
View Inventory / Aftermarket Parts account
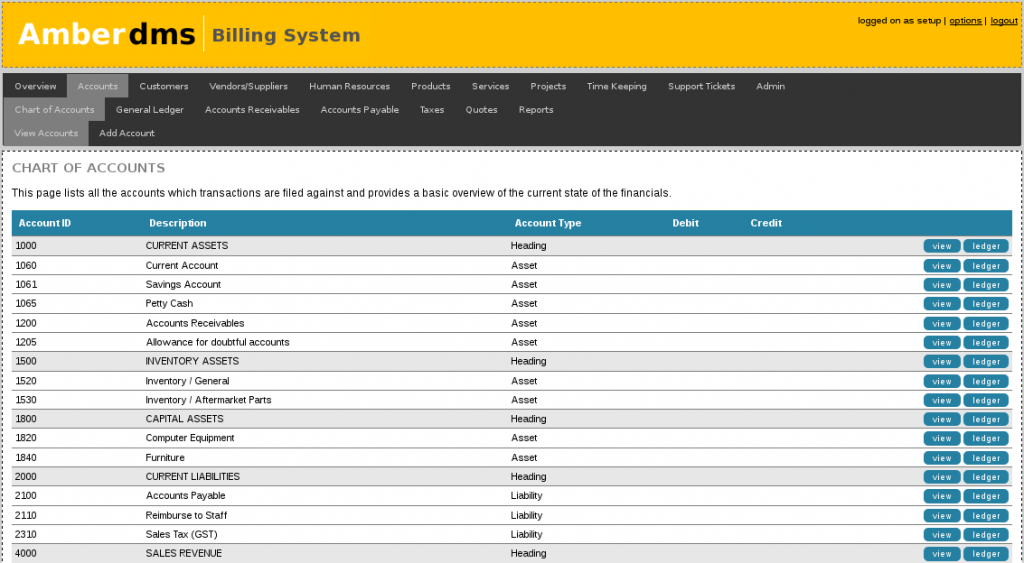(x=942, y=400)
